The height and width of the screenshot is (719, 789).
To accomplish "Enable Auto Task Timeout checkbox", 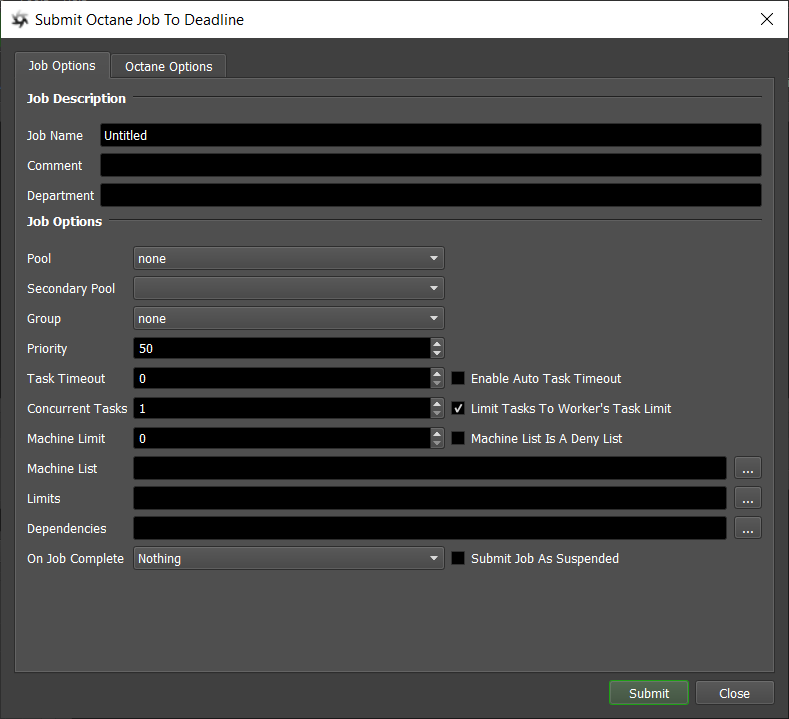I will (x=459, y=378).
